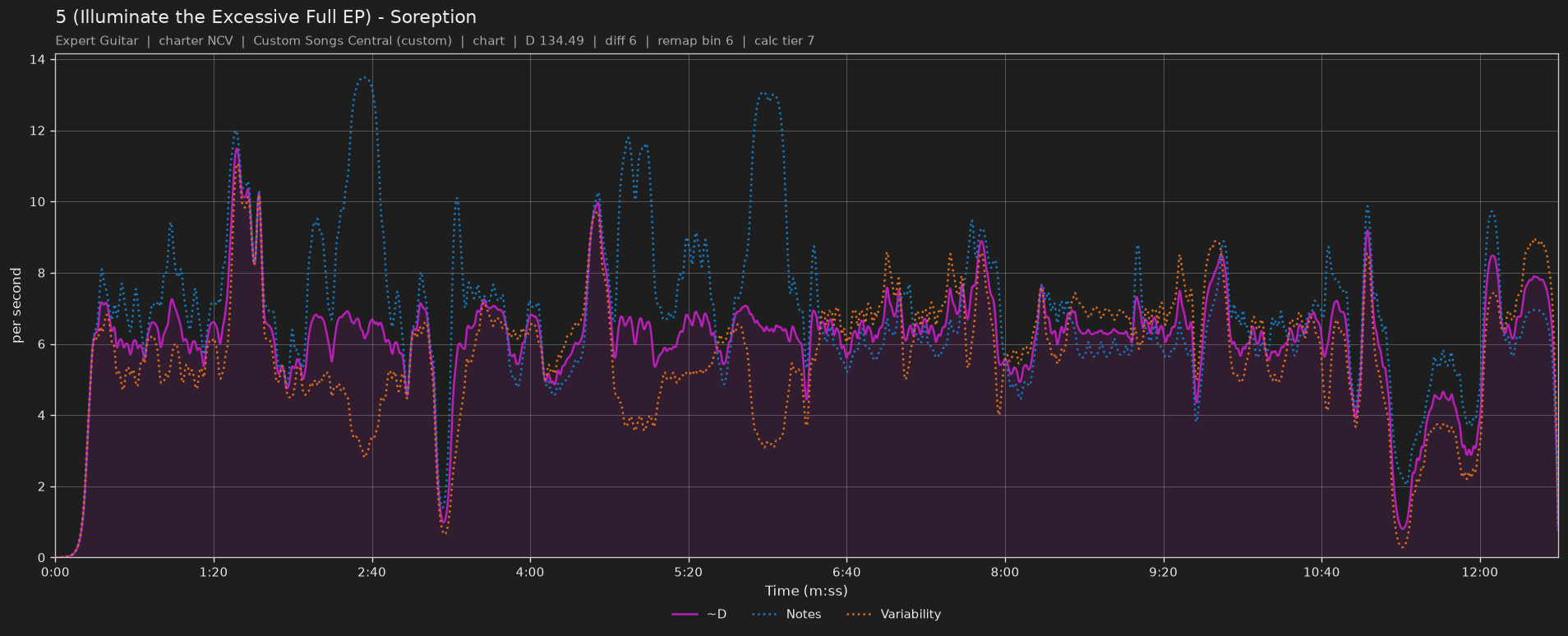
Task: Click the 'D 134.49' value
Action: tap(555, 41)
